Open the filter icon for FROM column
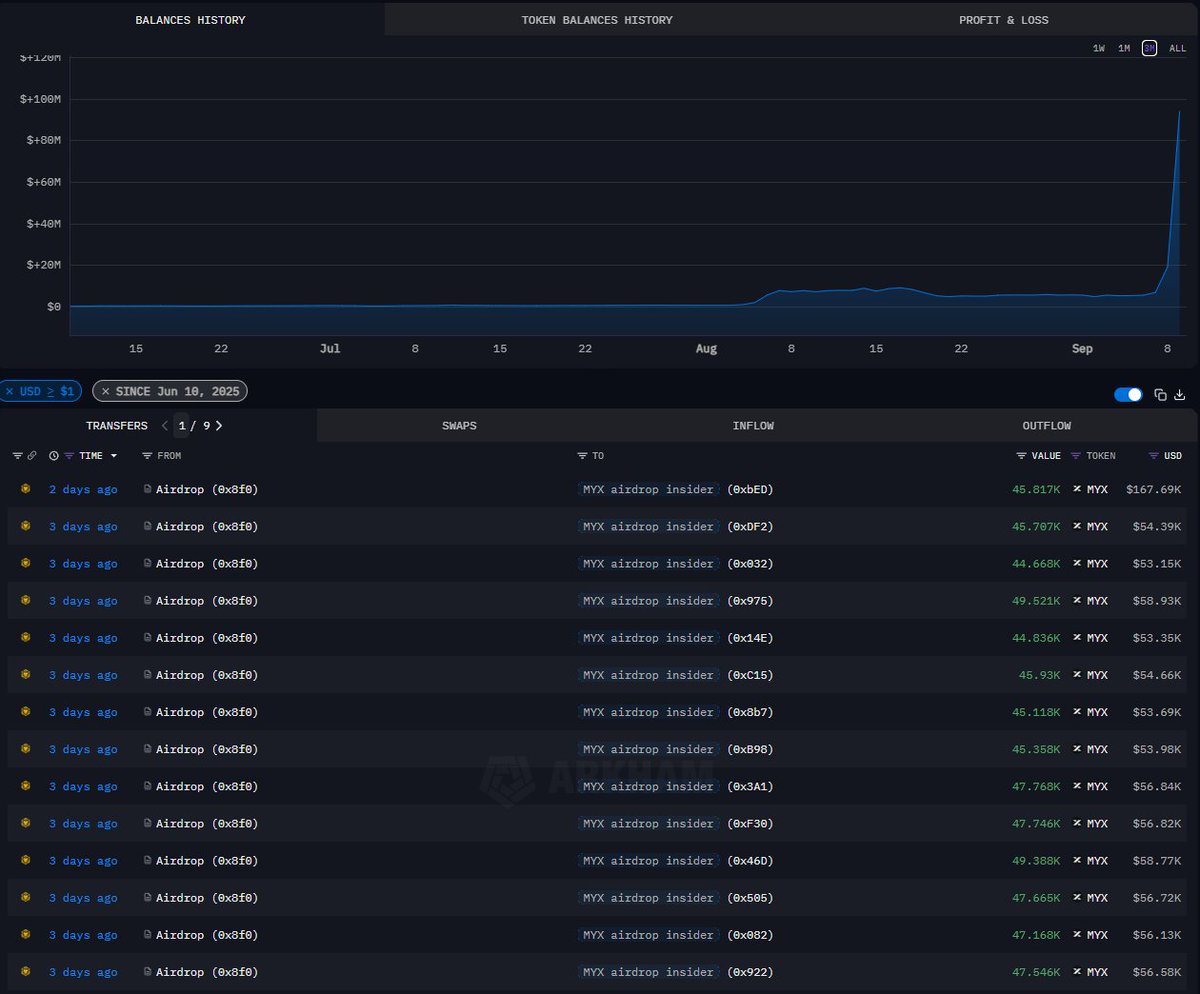The height and width of the screenshot is (994, 1200). (x=147, y=456)
